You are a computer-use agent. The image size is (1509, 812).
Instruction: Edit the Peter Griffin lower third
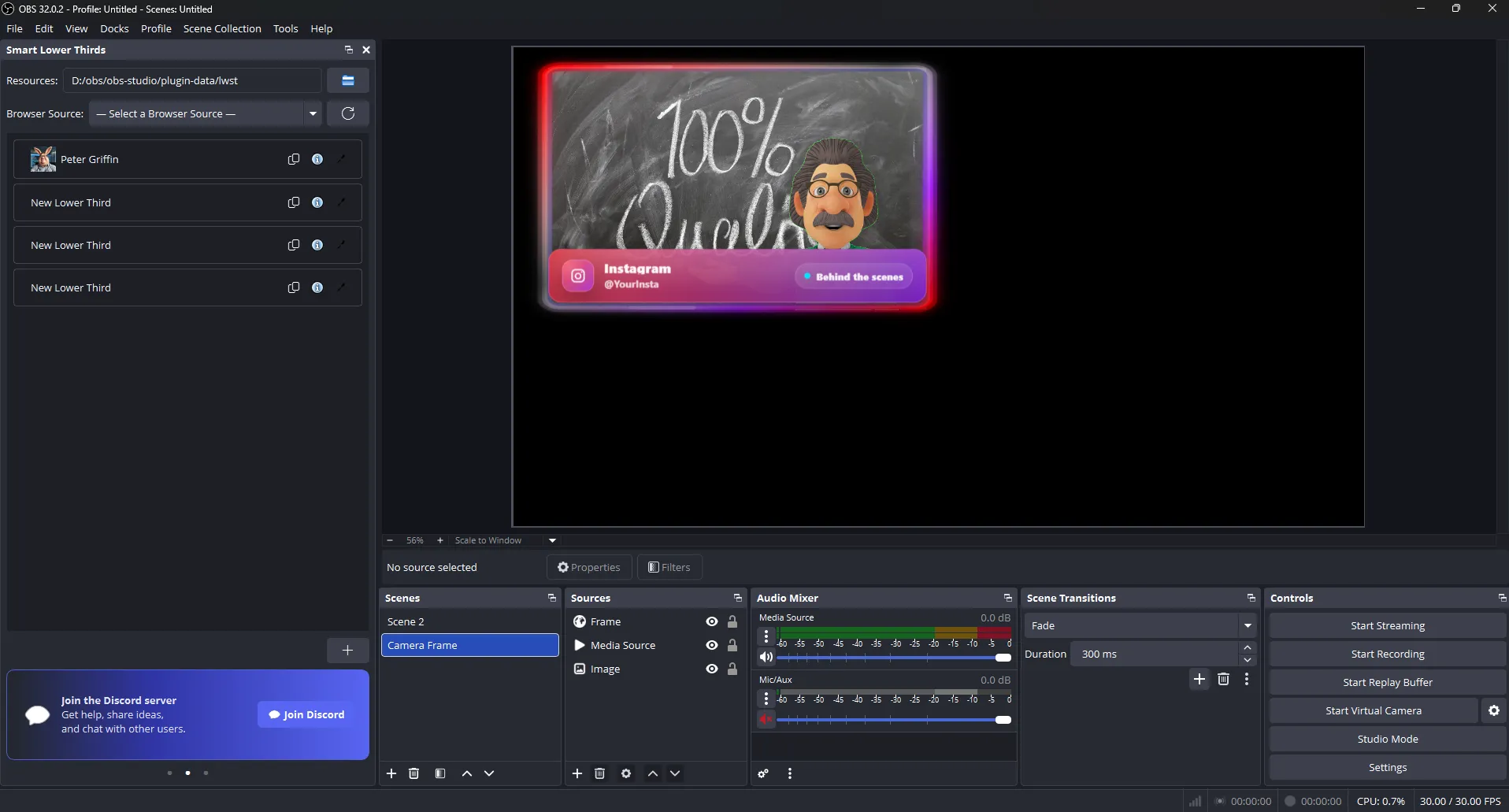(340, 158)
